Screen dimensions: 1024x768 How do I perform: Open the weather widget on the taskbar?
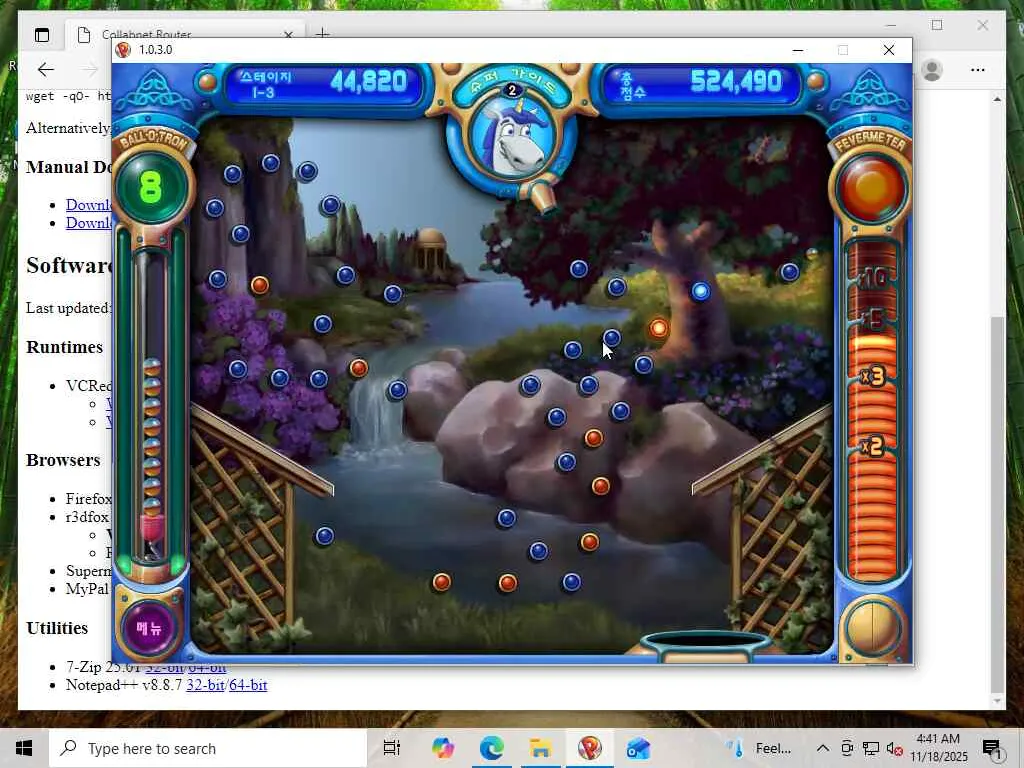pos(760,748)
